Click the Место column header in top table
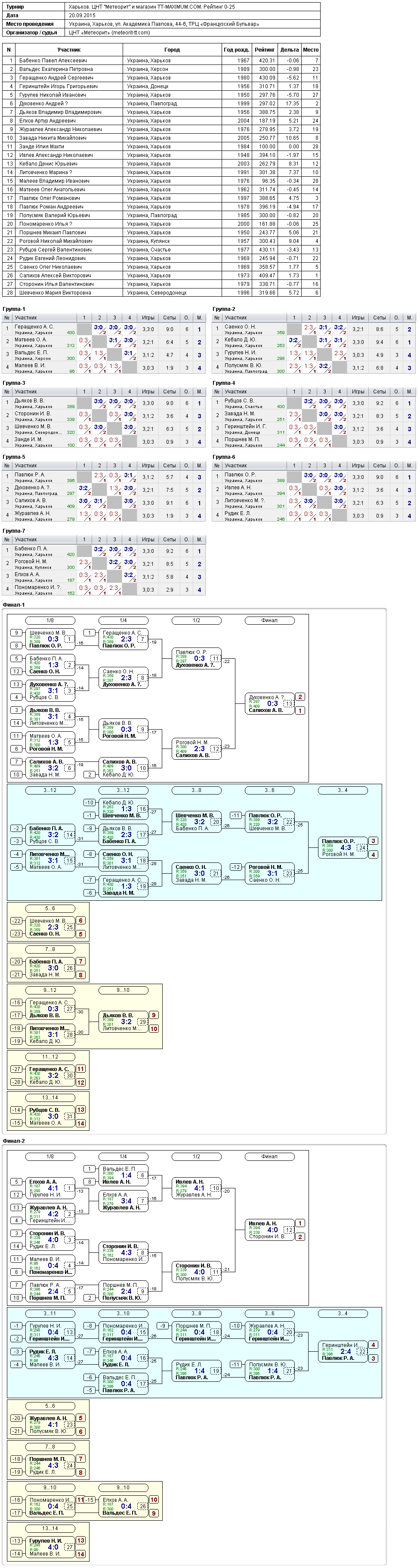 [311, 50]
